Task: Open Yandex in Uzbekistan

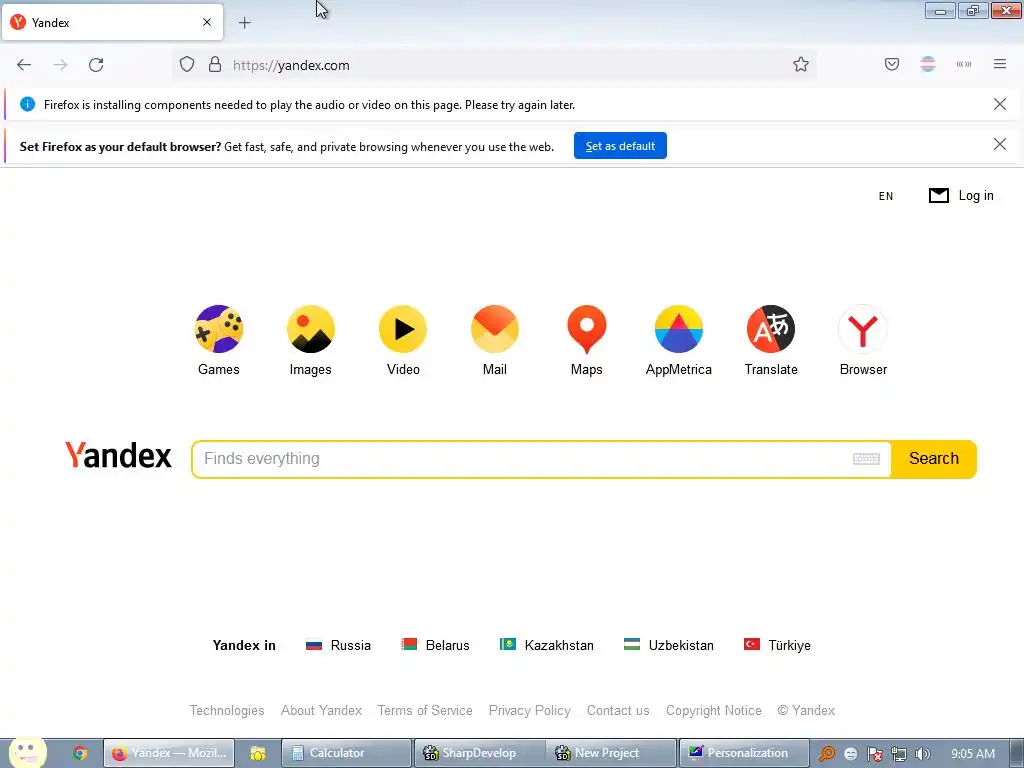Action: 669,645
